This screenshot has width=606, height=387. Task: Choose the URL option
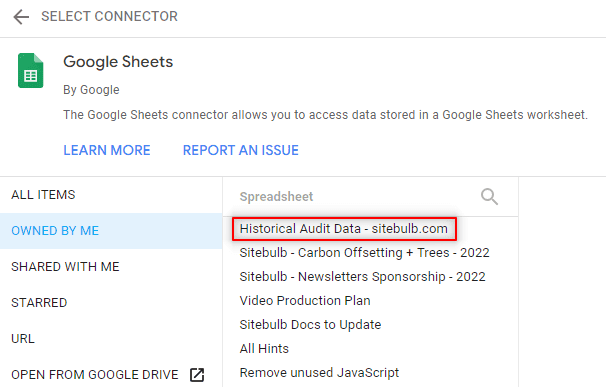pos(111,339)
